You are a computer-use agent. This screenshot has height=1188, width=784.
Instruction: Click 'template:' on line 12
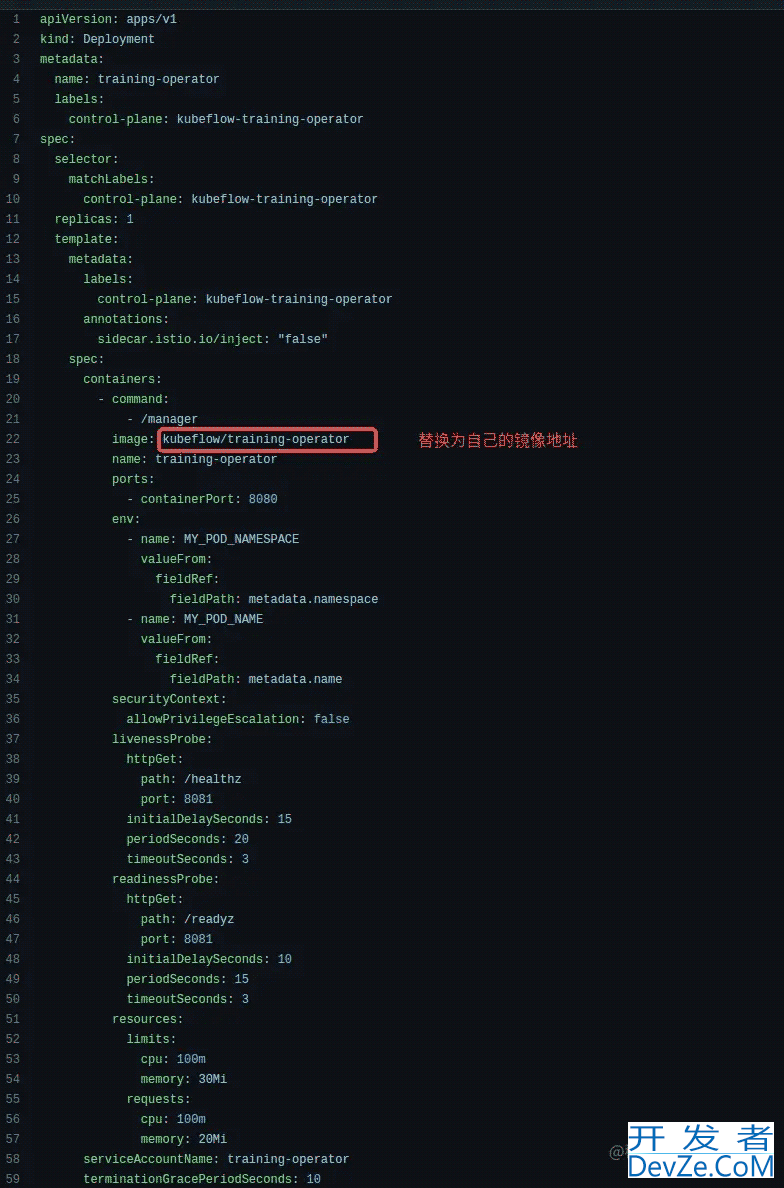(x=86, y=239)
